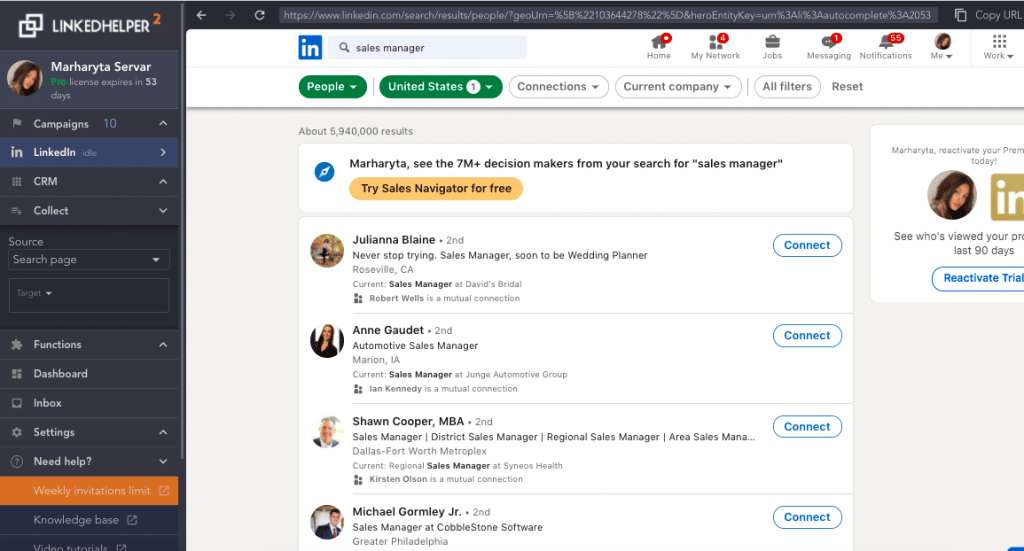Open Notifications bell icon

pos(885,42)
